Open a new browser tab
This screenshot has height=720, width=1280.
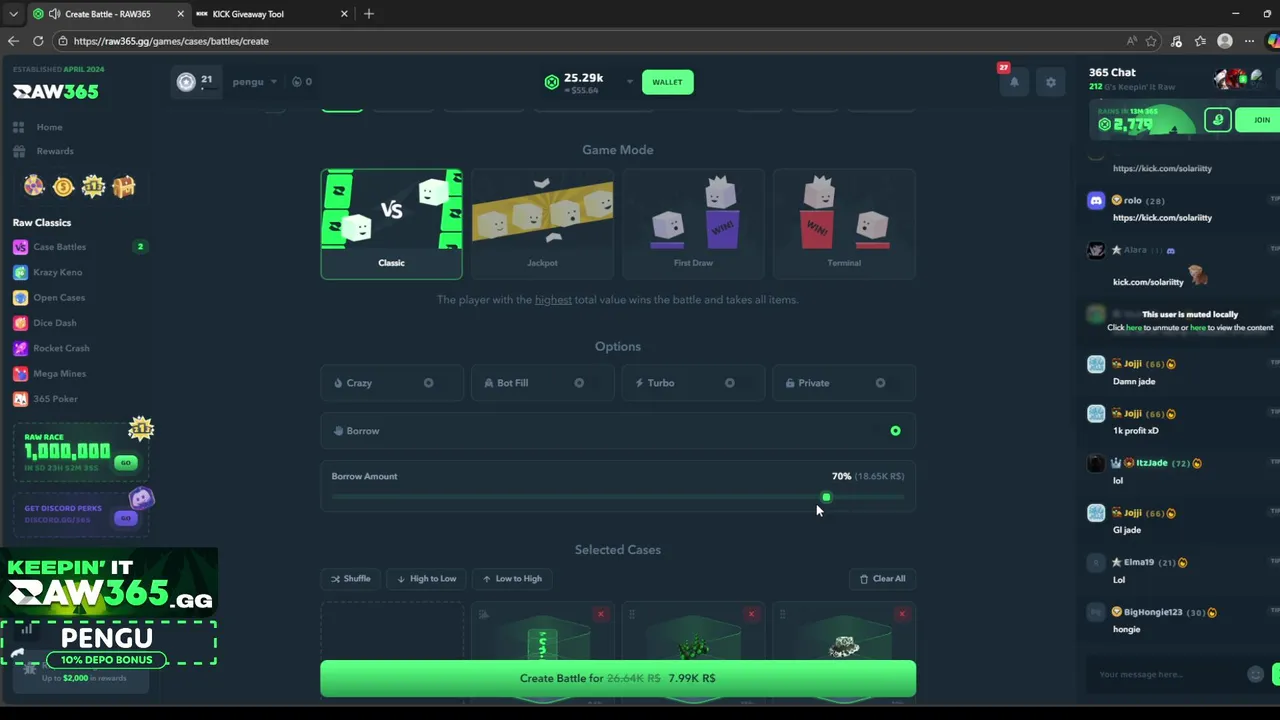pyautogui.click(x=369, y=14)
